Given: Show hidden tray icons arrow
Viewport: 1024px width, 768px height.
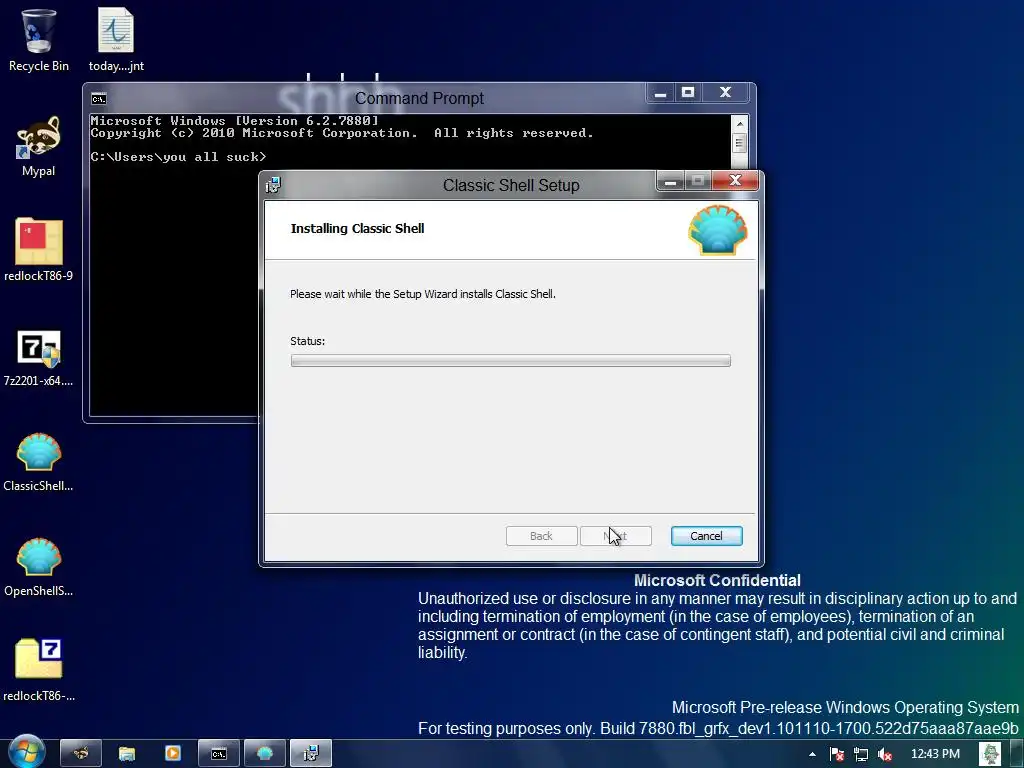Looking at the screenshot, I should point(812,754).
